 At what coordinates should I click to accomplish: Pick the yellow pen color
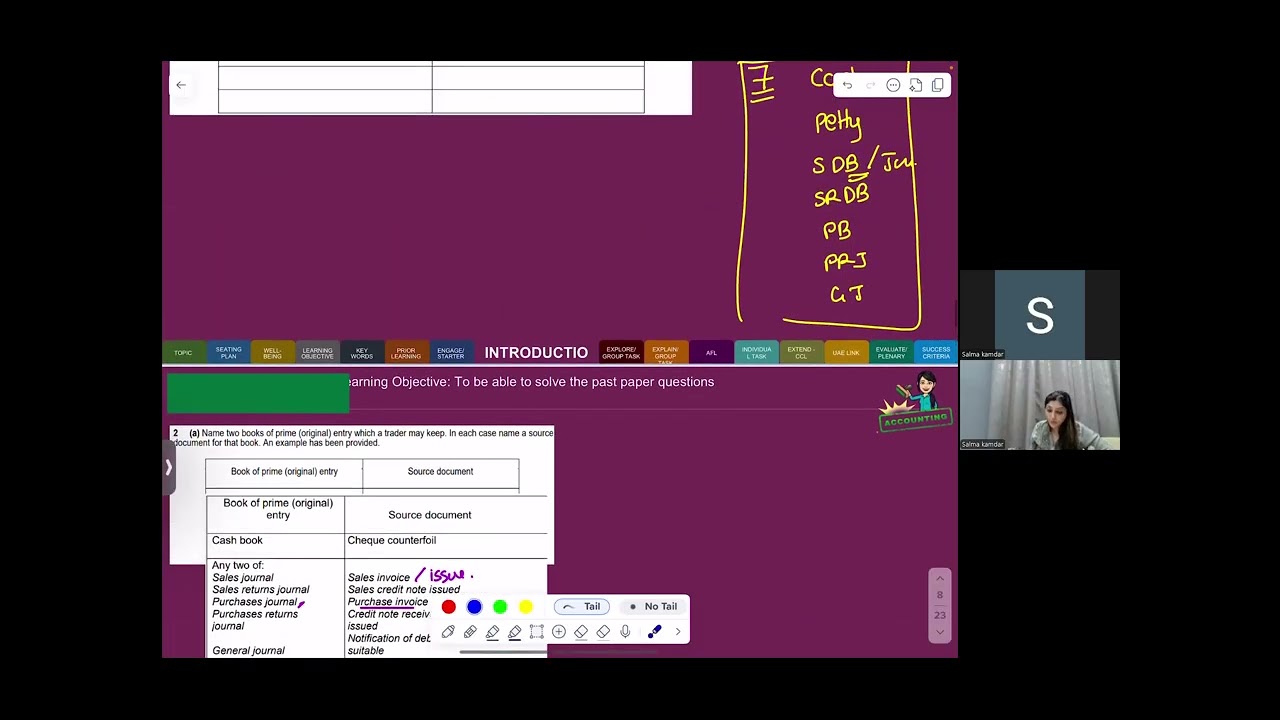point(526,607)
